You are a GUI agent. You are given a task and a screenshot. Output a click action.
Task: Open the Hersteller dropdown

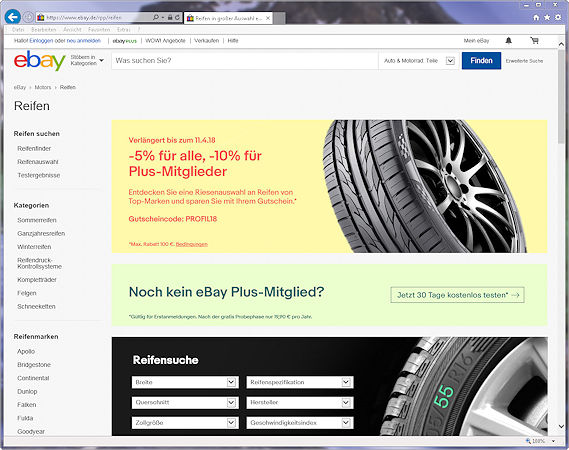(x=300, y=402)
